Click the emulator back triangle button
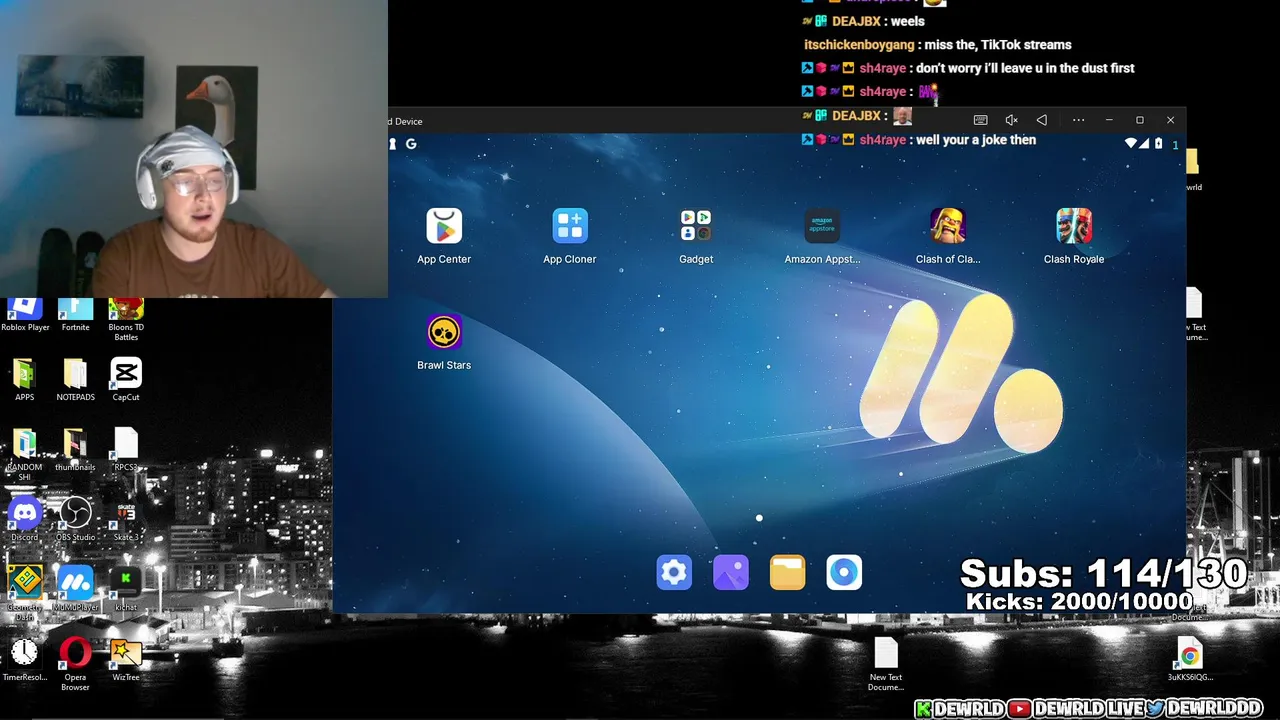 tap(1042, 120)
